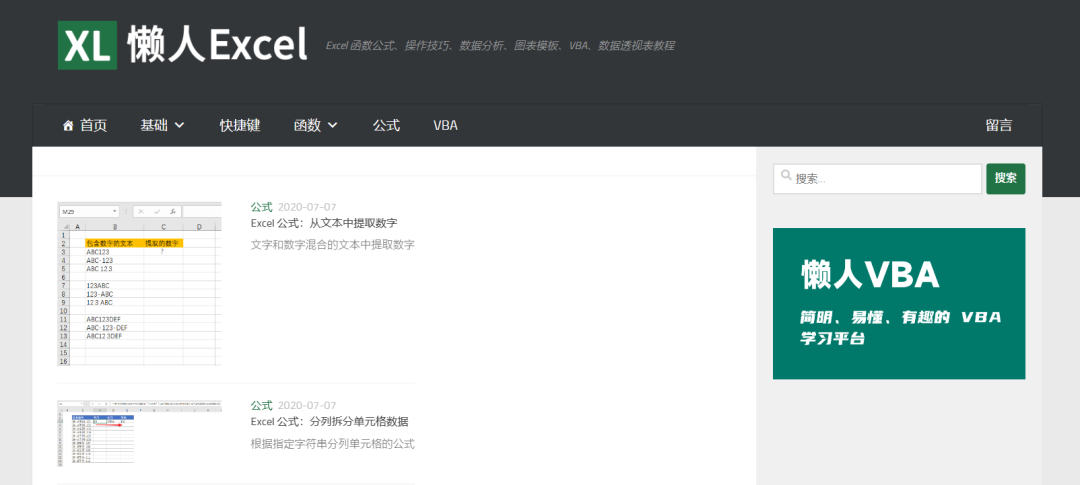The height and width of the screenshot is (485, 1080).
Task: Click excerpt 文字和数字混合的文本中提取数字
Action: pos(333,245)
